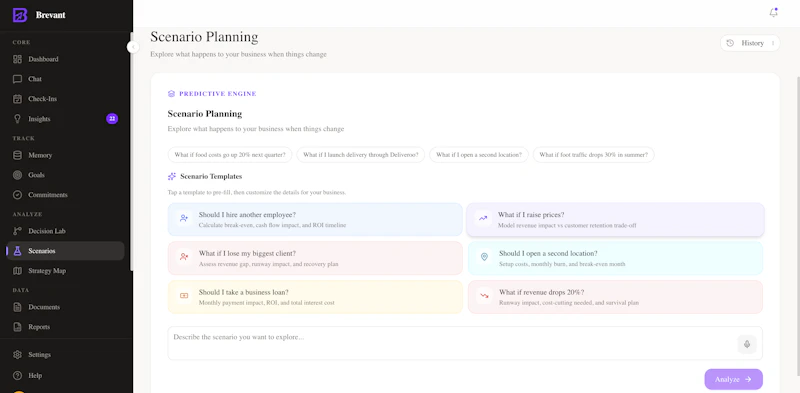The width and height of the screenshot is (800, 393).
Task: Select 'What if food costs go up 20%' chip
Action: [230, 155]
